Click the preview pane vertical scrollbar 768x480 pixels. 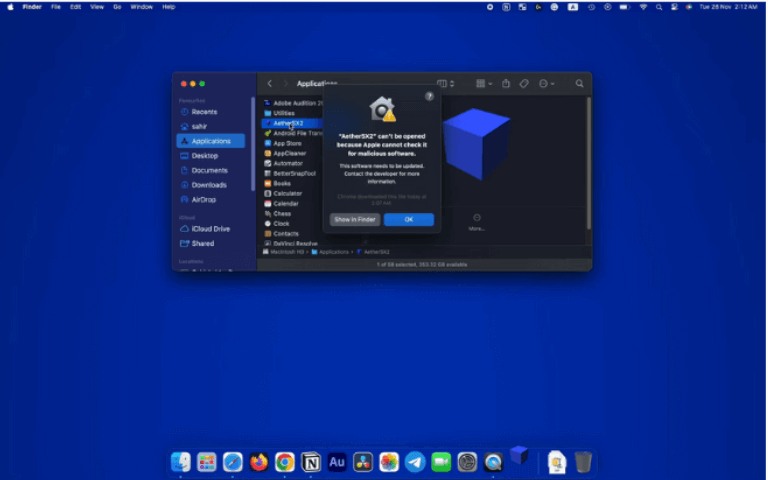click(x=588, y=163)
